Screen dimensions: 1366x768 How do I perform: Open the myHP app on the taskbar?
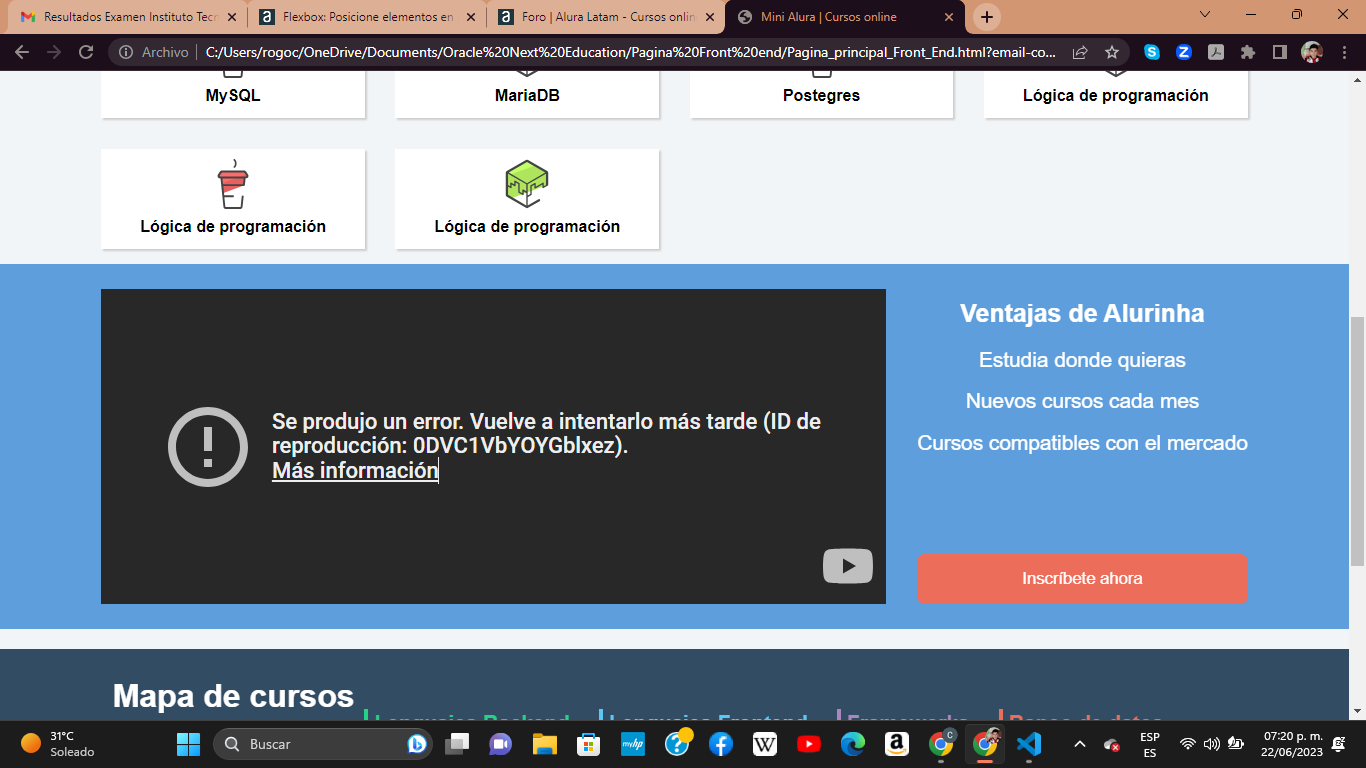632,744
